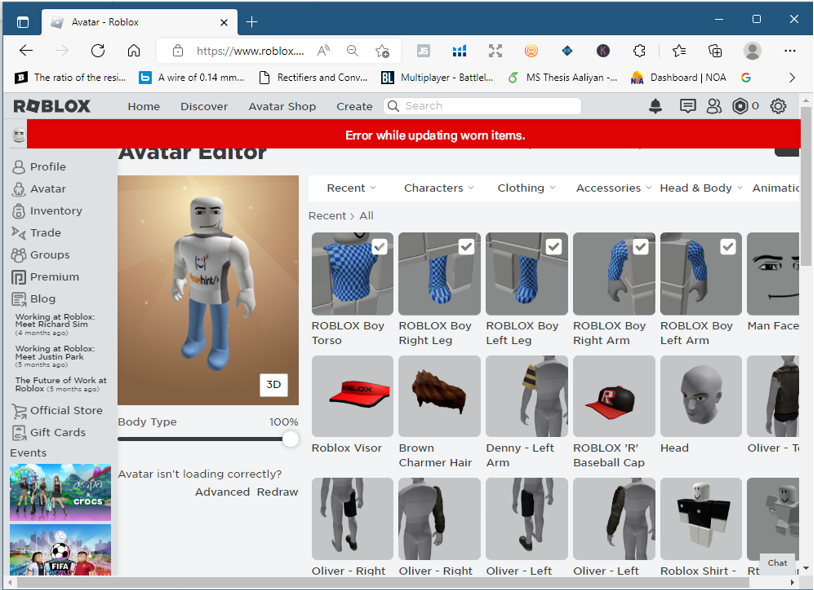Uncheck ROBLOX Boy Torso item

point(379,246)
